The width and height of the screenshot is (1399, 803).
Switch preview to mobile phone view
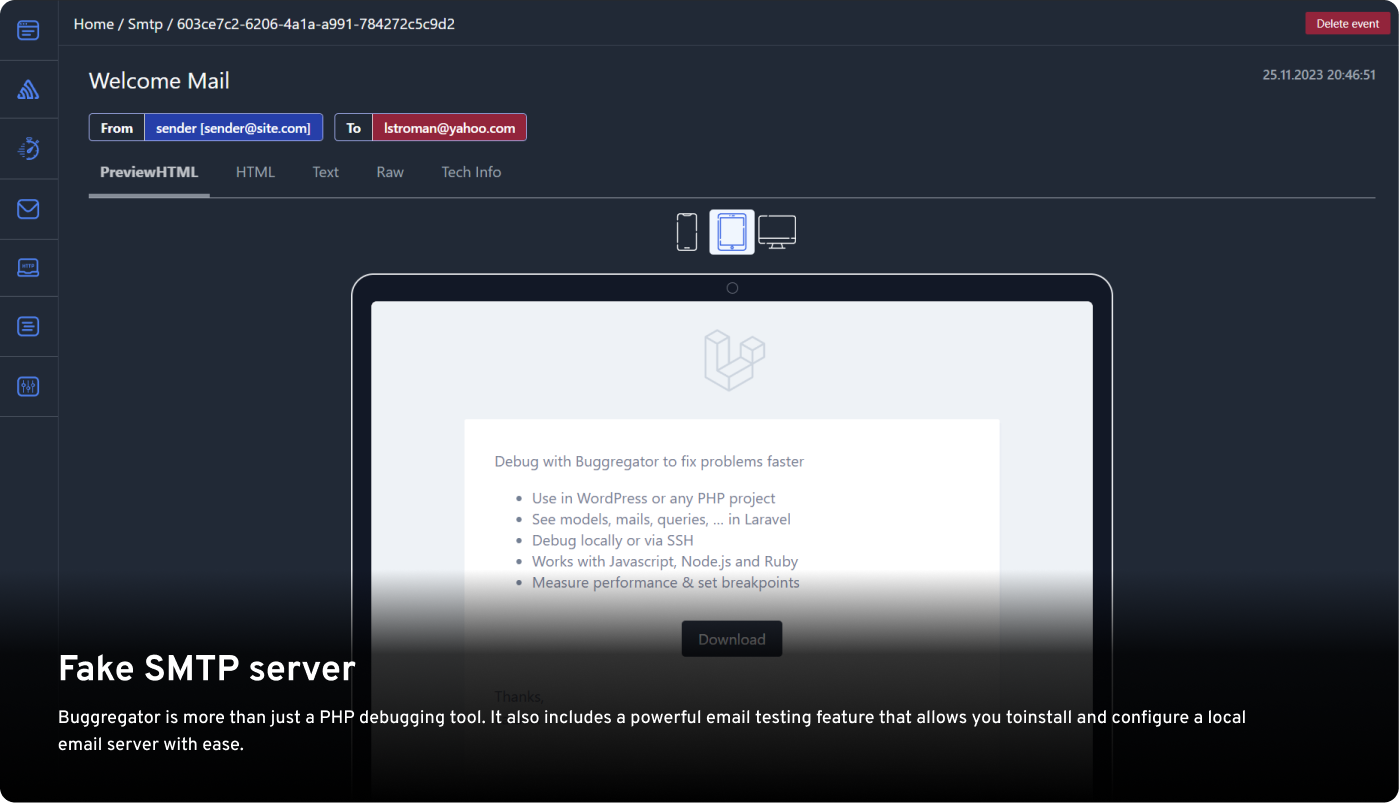pyautogui.click(x=687, y=230)
